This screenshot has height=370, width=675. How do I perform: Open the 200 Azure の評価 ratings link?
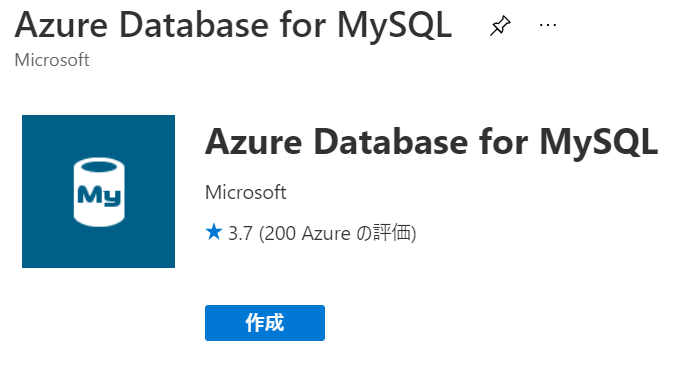pyautogui.click(x=338, y=233)
